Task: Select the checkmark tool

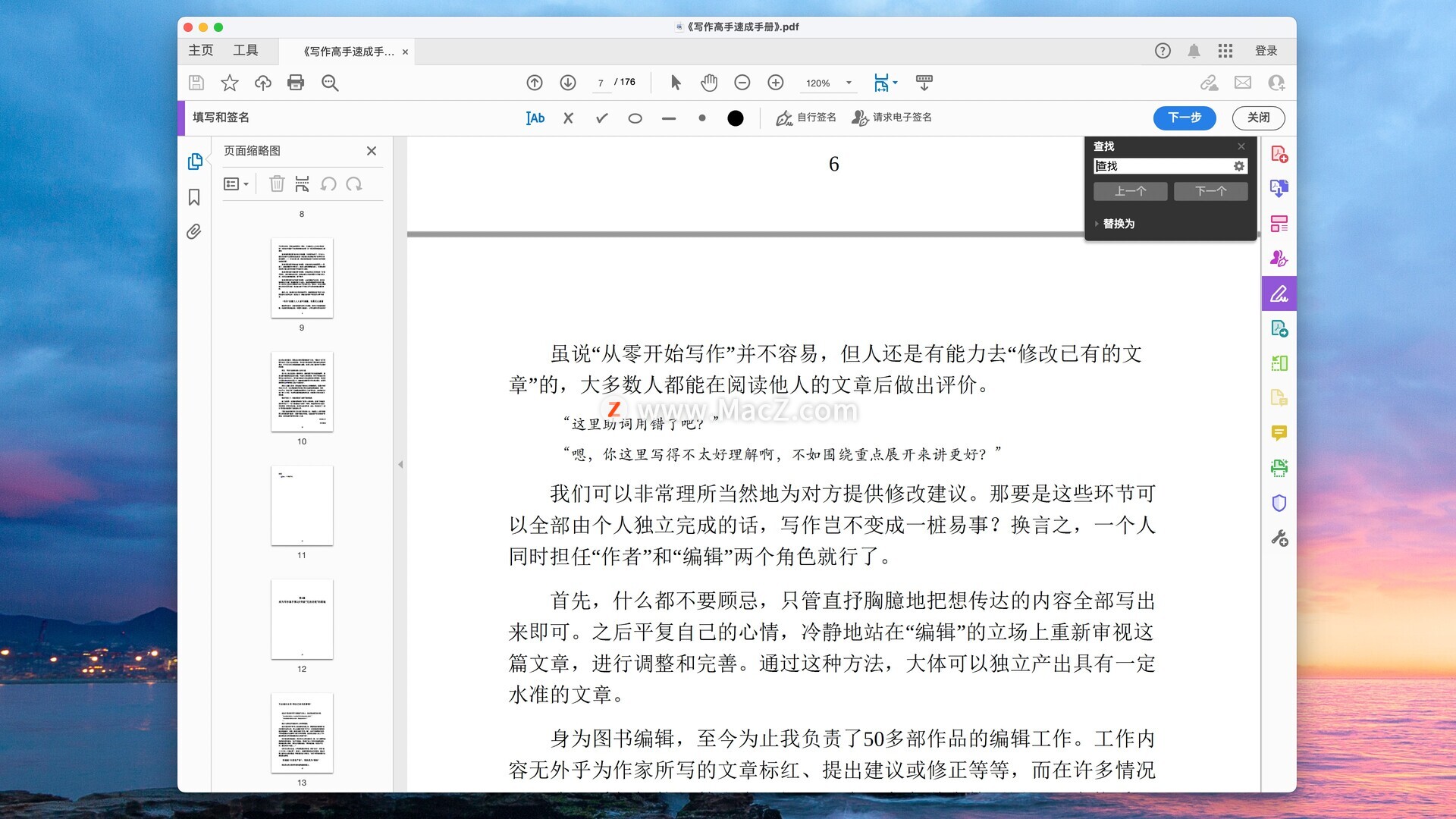Action: point(601,118)
